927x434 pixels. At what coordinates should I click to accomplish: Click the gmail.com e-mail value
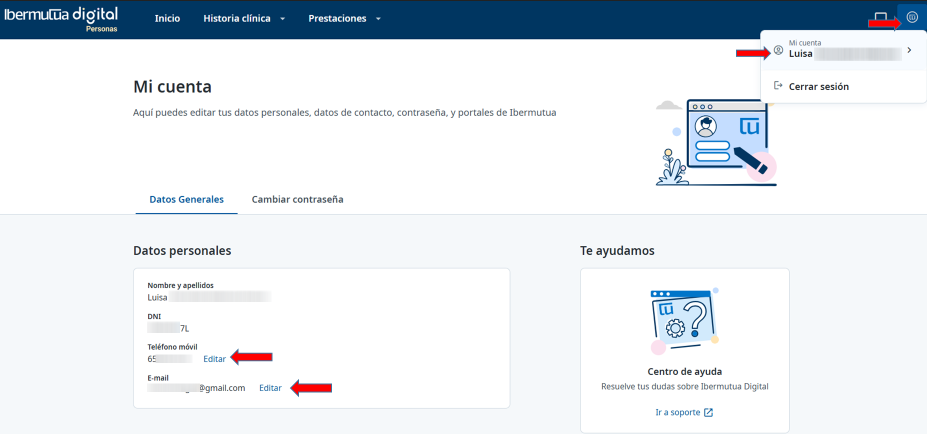(x=196, y=388)
